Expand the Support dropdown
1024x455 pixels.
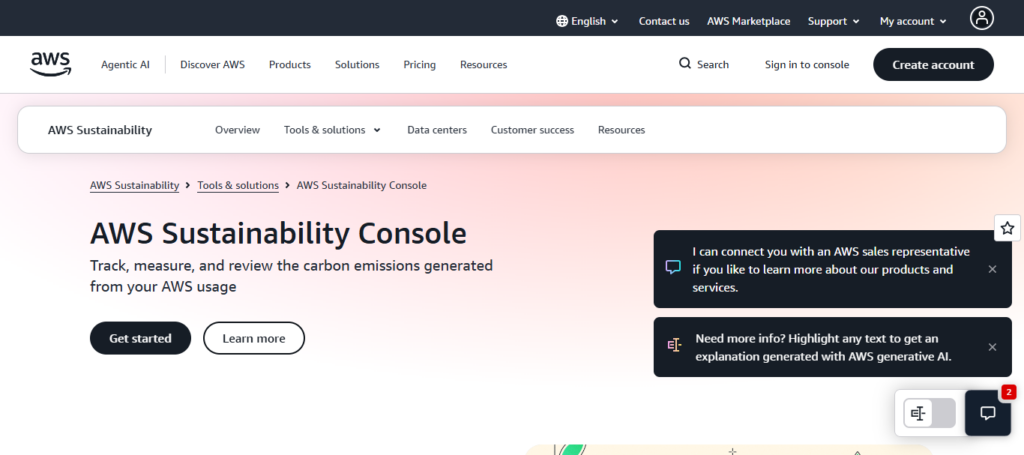coord(833,21)
